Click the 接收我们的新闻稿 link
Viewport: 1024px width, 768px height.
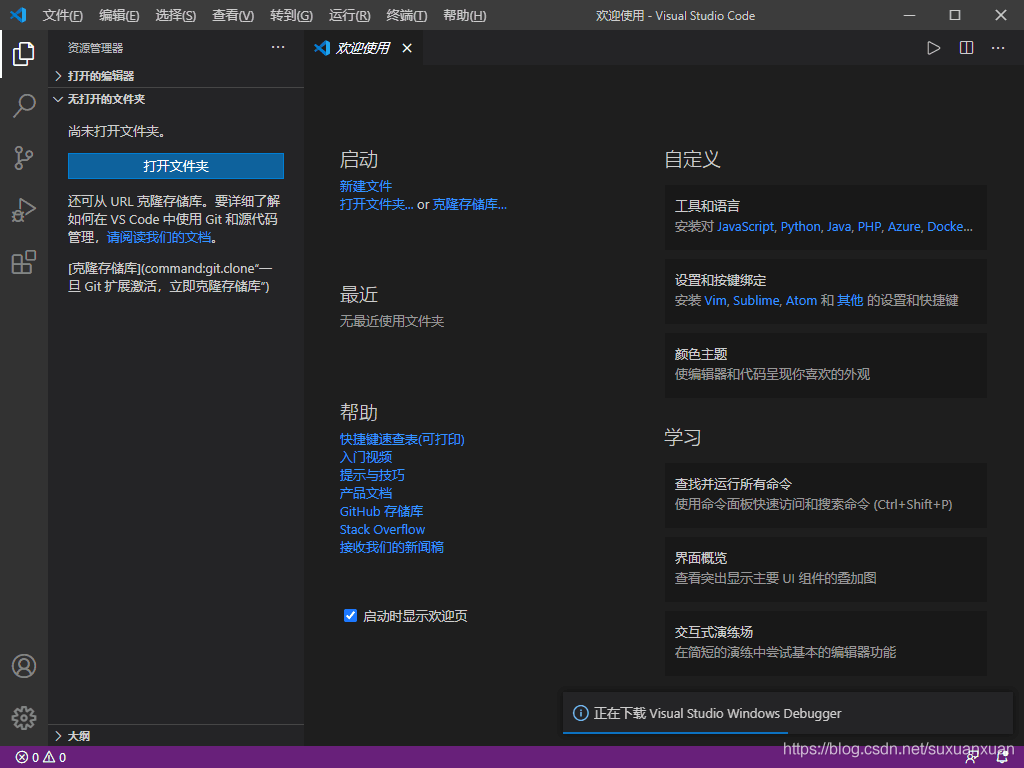pos(392,547)
